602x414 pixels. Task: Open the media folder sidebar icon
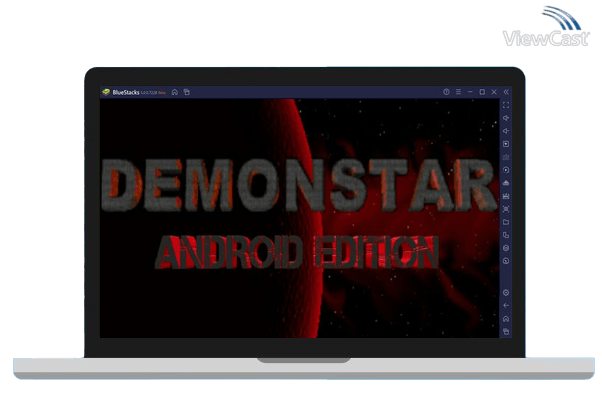[506, 222]
